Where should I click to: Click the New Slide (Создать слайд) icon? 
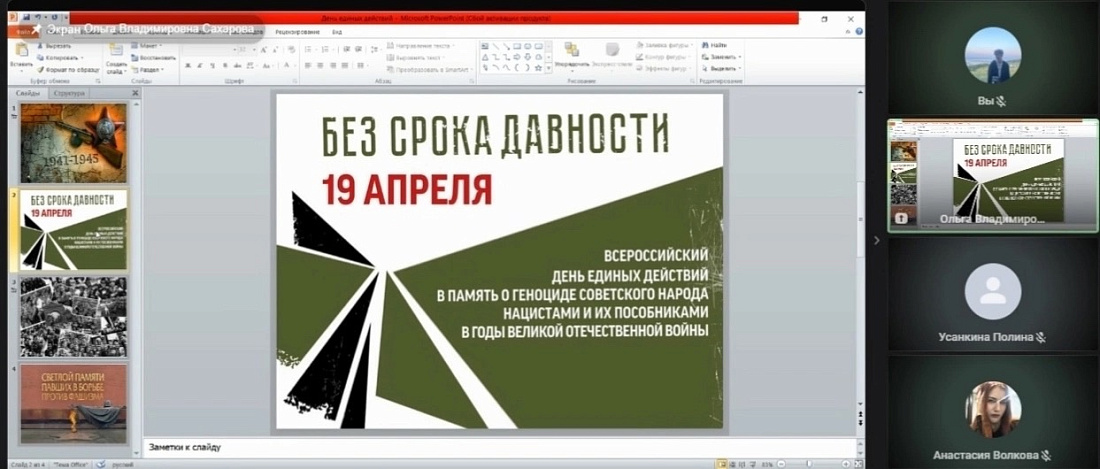[116, 49]
